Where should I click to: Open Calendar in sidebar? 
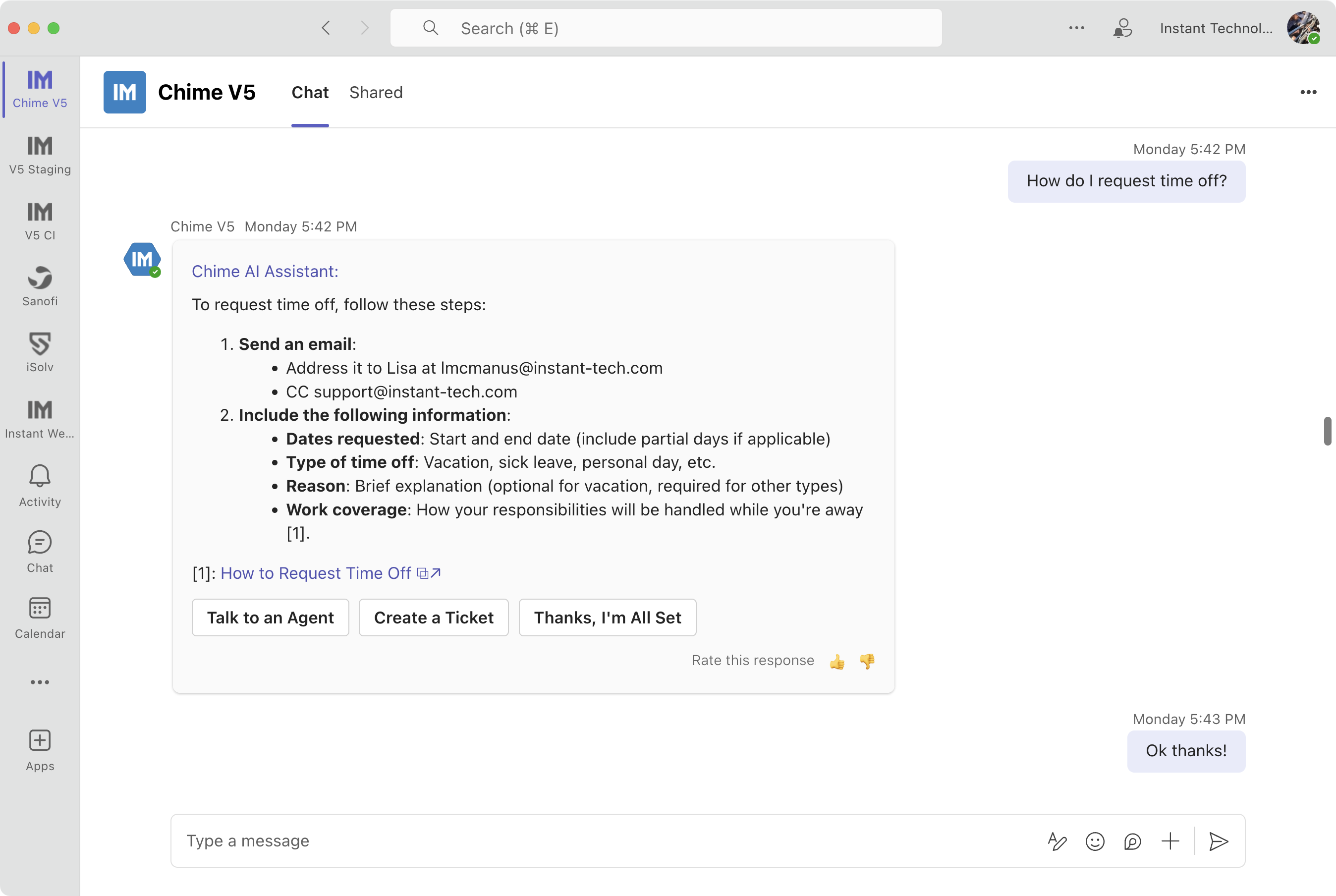40,617
